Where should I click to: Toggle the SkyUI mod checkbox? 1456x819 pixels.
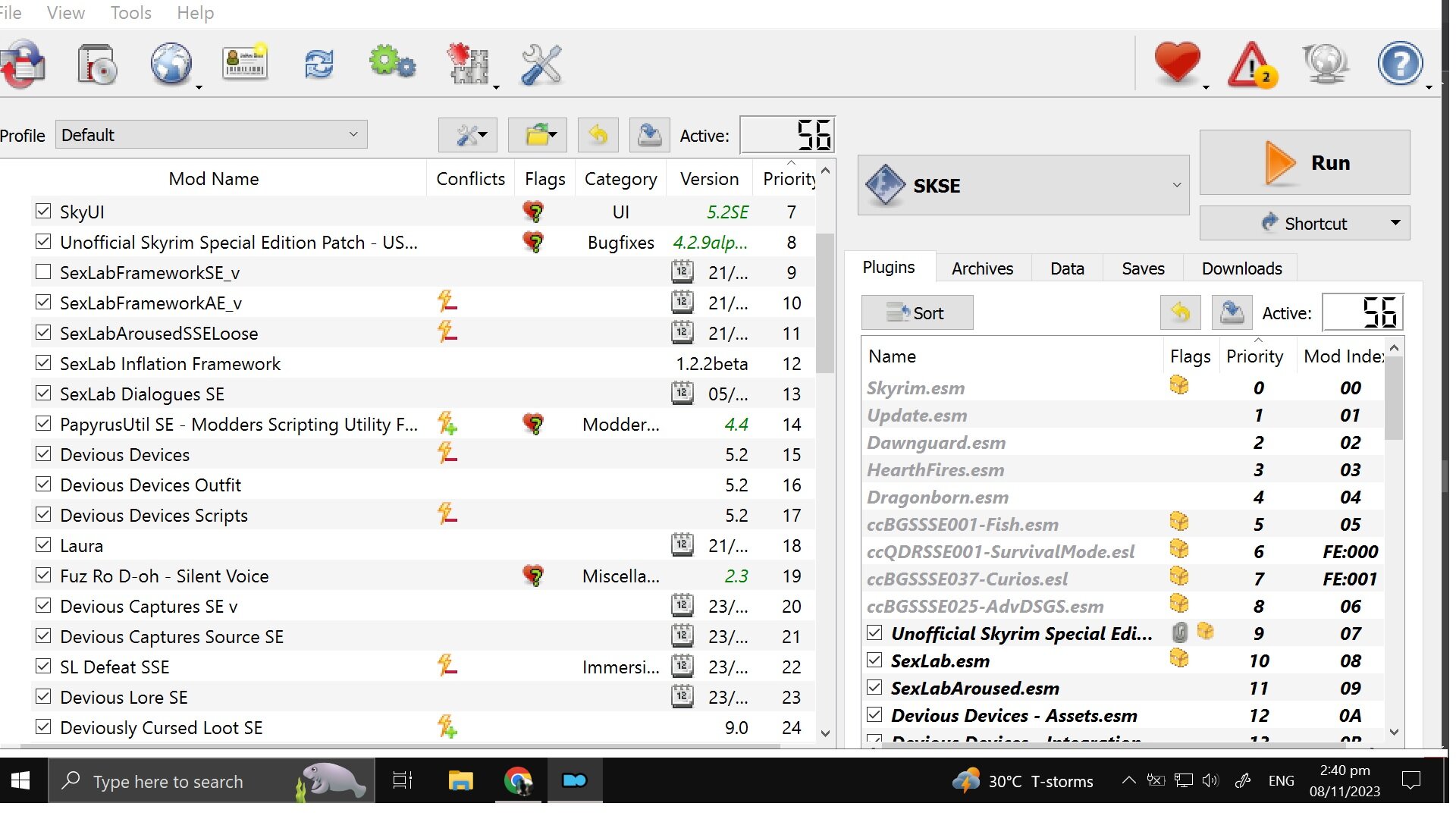point(43,211)
